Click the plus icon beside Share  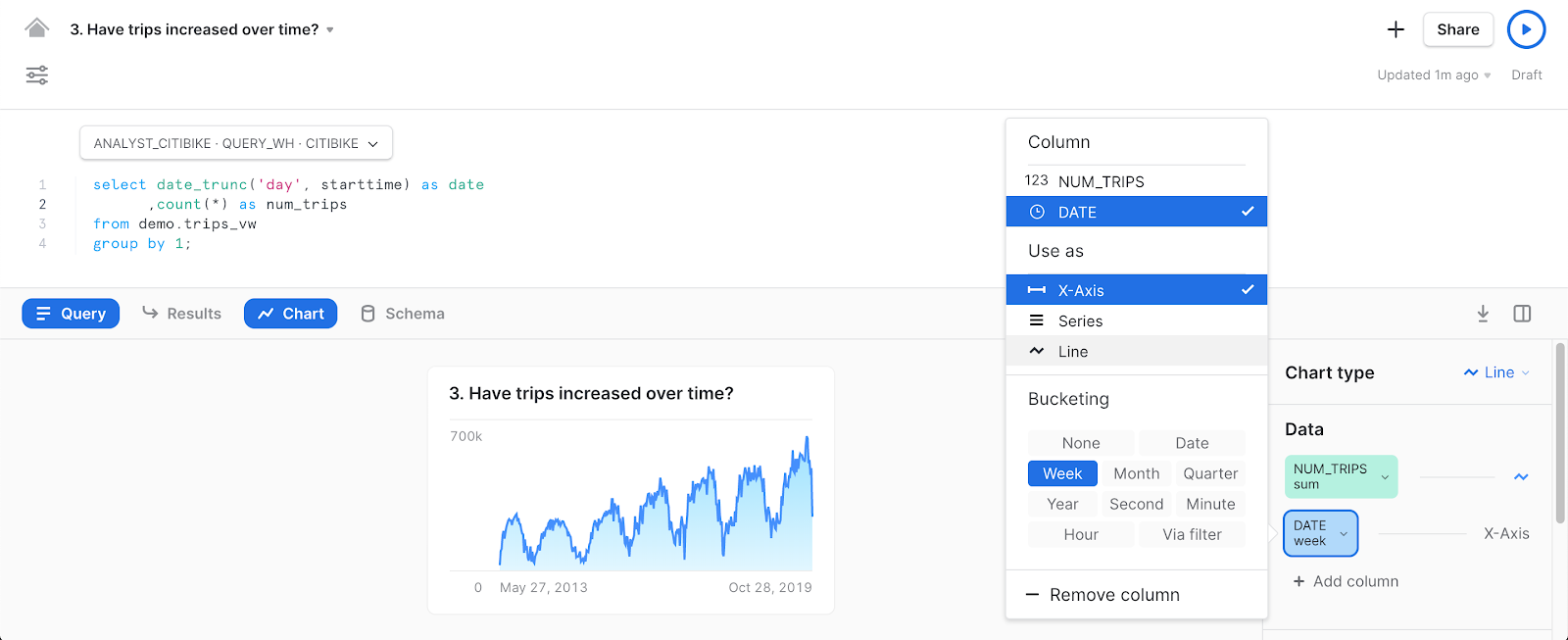[1396, 29]
